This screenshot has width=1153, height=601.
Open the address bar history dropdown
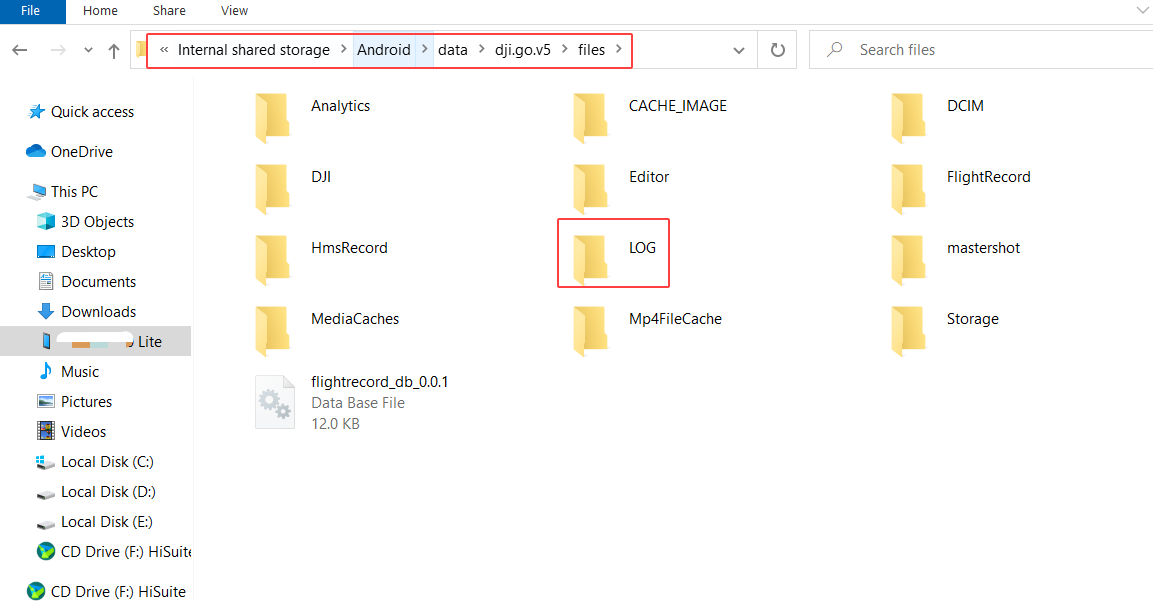coord(738,49)
